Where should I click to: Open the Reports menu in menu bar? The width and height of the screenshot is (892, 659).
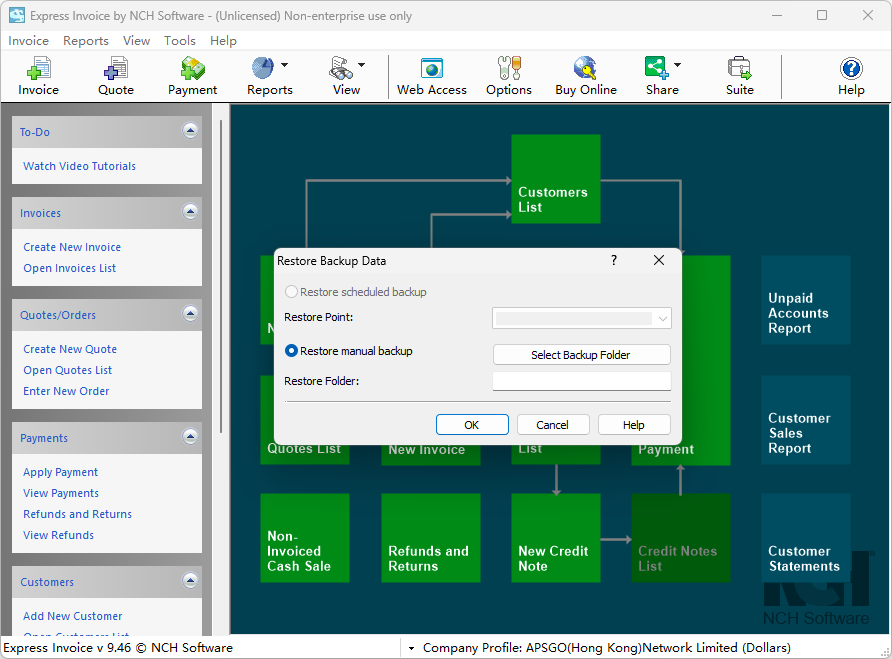point(86,41)
